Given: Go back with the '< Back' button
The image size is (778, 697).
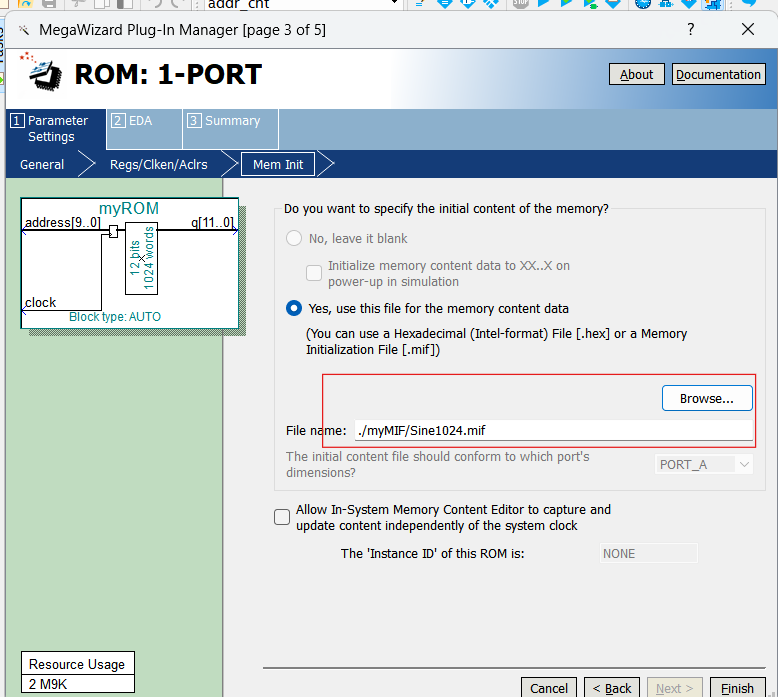Looking at the screenshot, I should [612, 688].
